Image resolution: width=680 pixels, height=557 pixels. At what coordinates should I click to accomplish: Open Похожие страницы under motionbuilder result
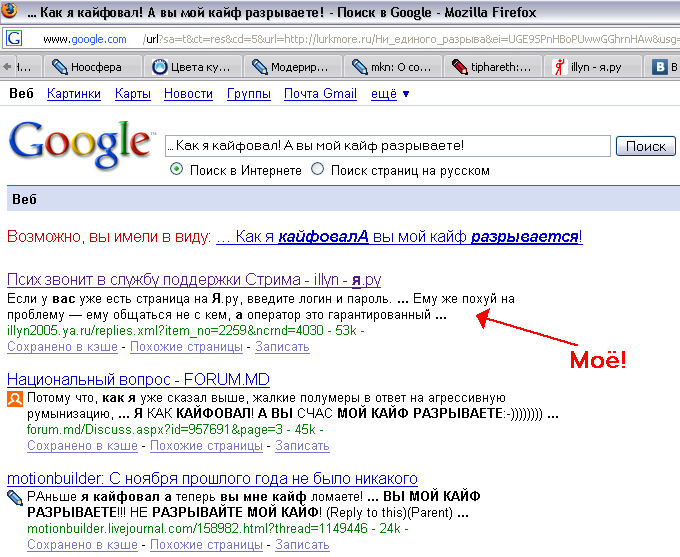[x=206, y=544]
